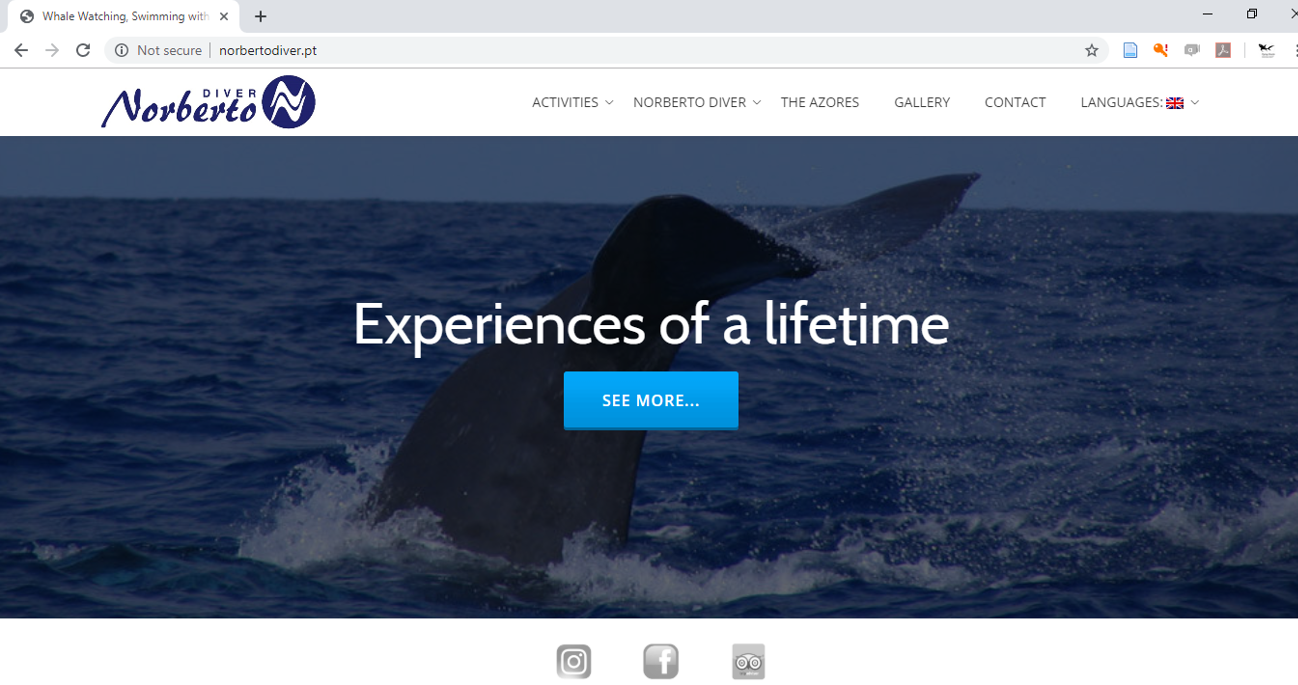The width and height of the screenshot is (1298, 685).
Task: Expand the Activities dropdown menu
Action: coord(573,102)
